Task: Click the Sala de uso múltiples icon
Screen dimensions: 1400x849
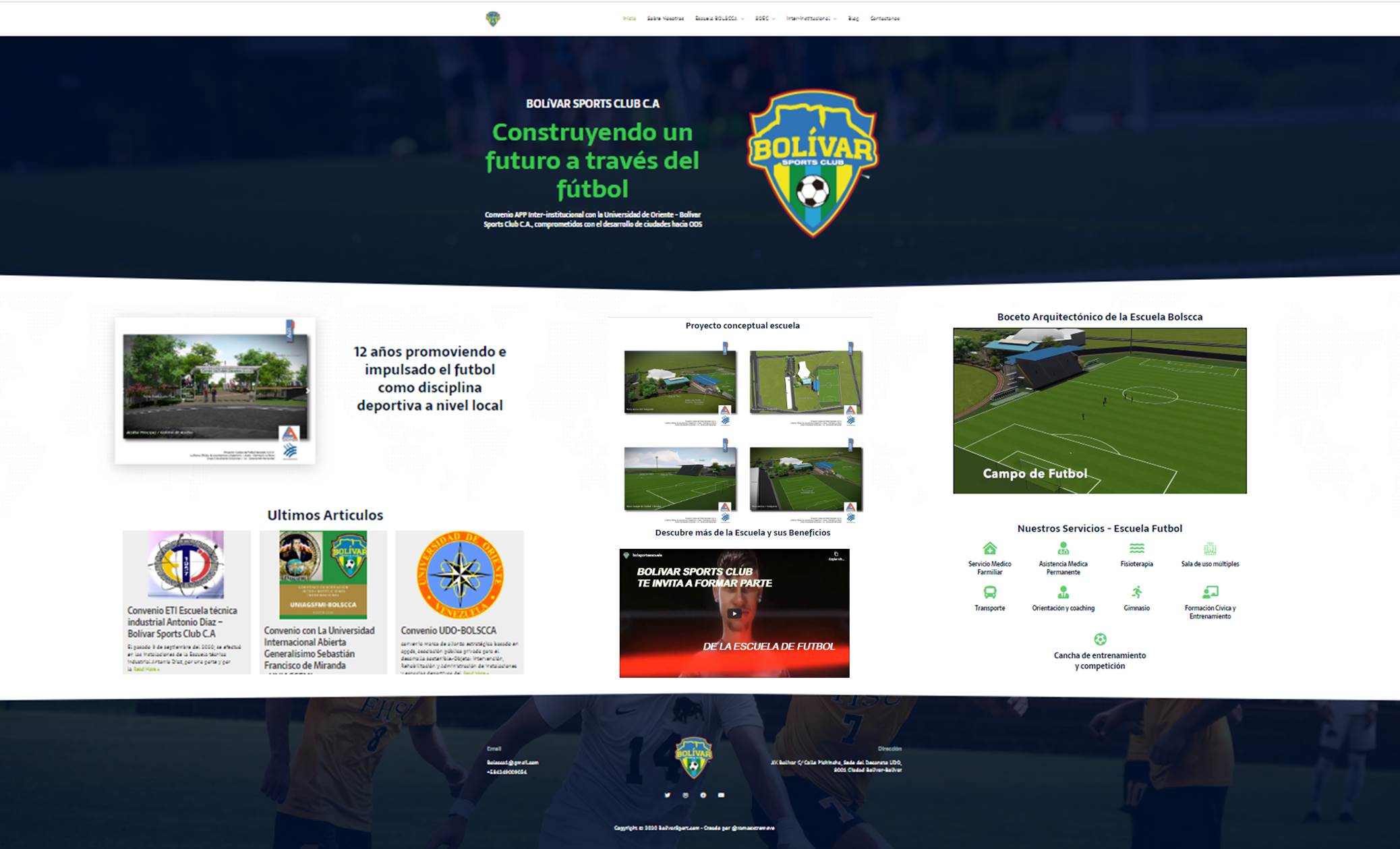Action: [1210, 548]
